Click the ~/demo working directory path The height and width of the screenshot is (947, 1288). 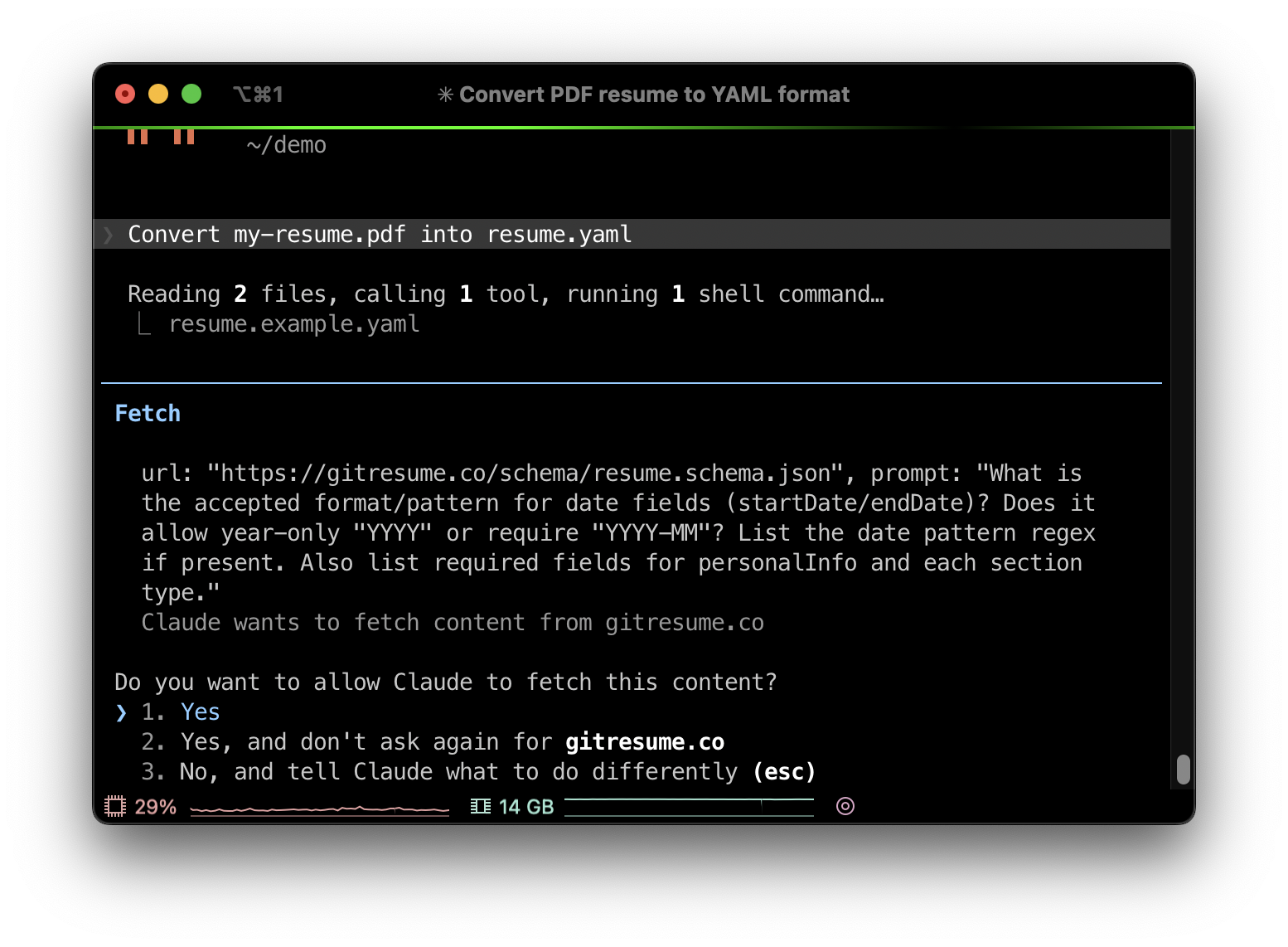coord(287,145)
